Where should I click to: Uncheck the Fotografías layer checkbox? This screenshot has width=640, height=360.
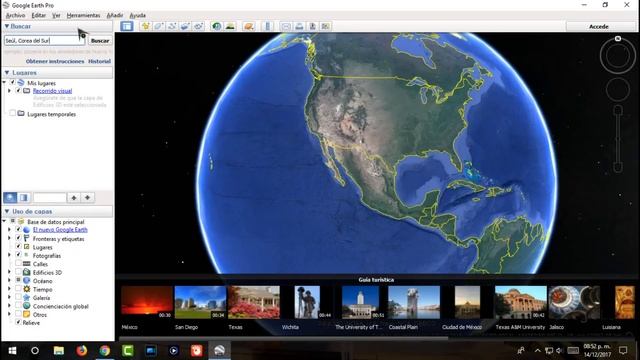click(18, 255)
